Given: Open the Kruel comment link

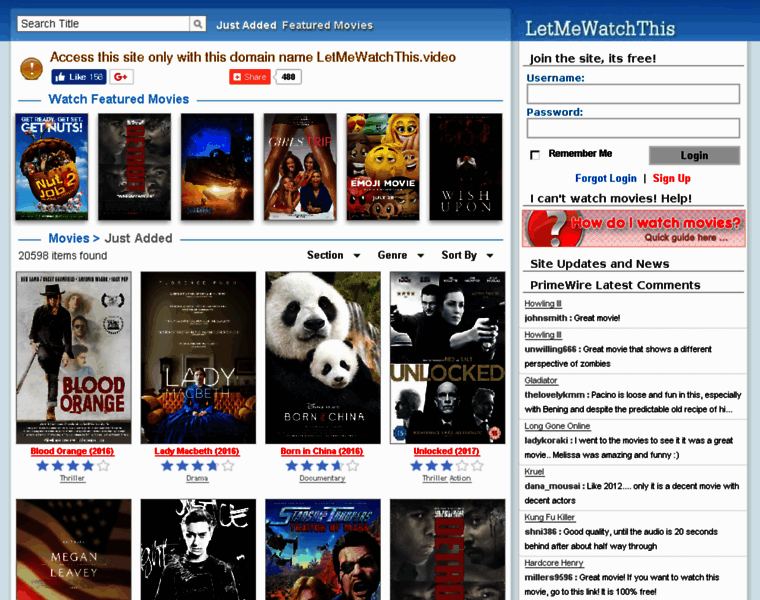Looking at the screenshot, I should 534,472.
